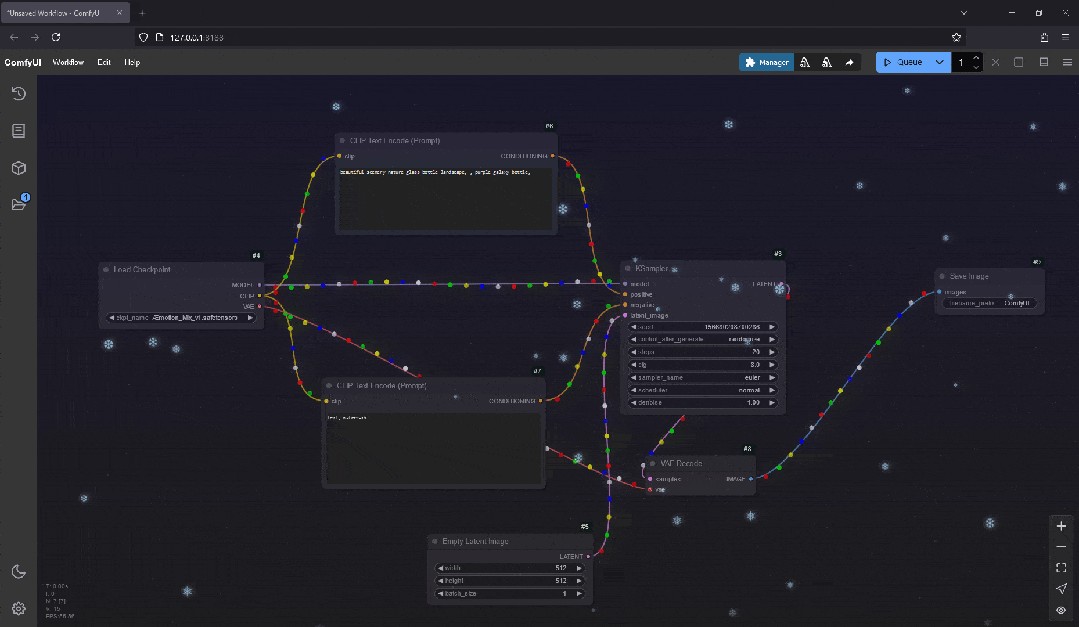
Task: Click the denoise 1.00 value widget
Action: click(x=703, y=403)
